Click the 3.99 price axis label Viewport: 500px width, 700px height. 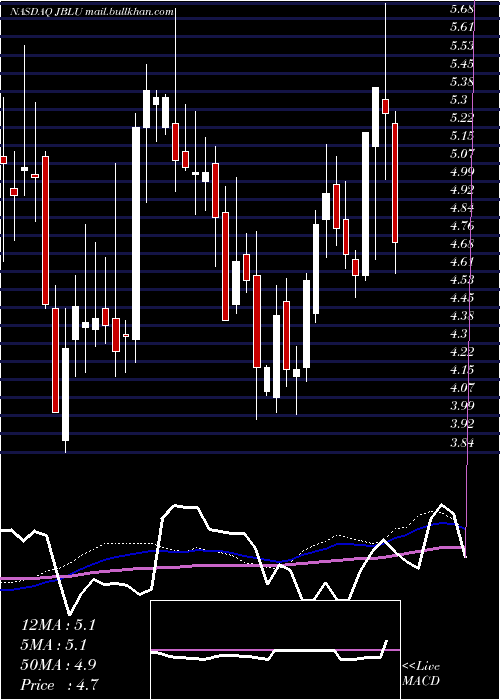point(462,406)
